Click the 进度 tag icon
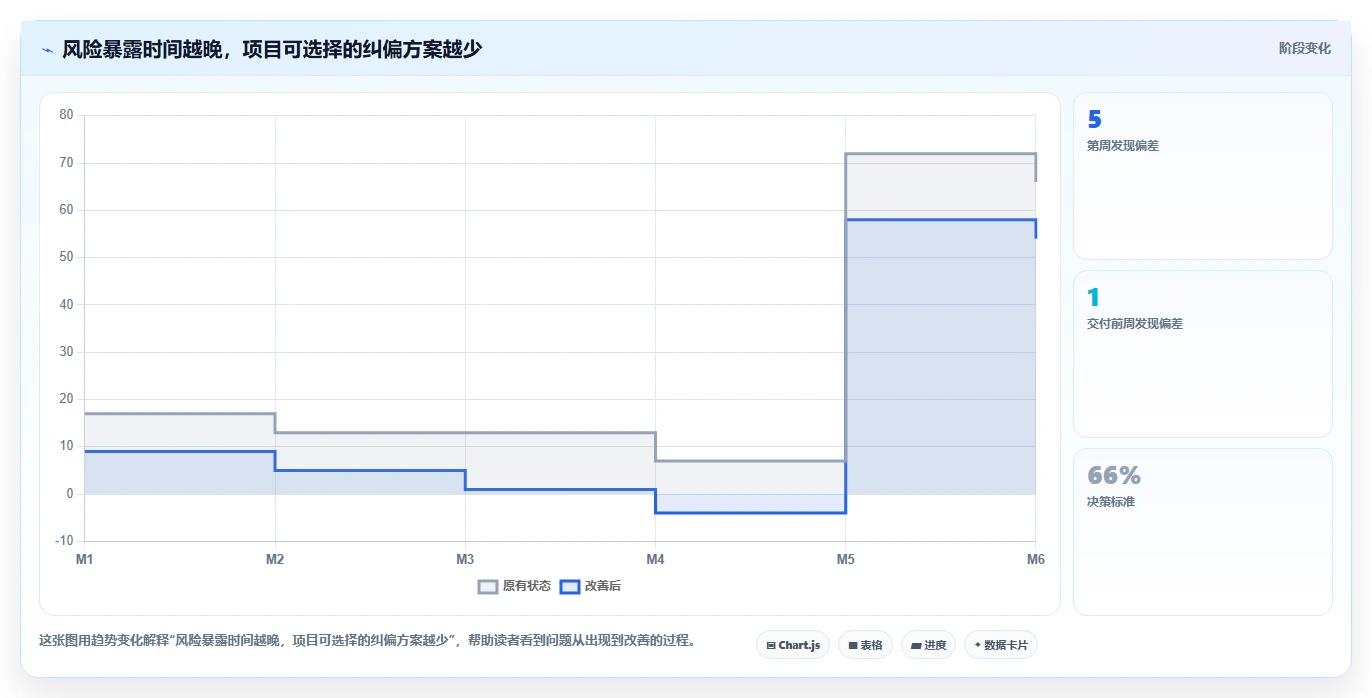Image resolution: width=1372 pixels, height=698 pixels. coord(915,646)
